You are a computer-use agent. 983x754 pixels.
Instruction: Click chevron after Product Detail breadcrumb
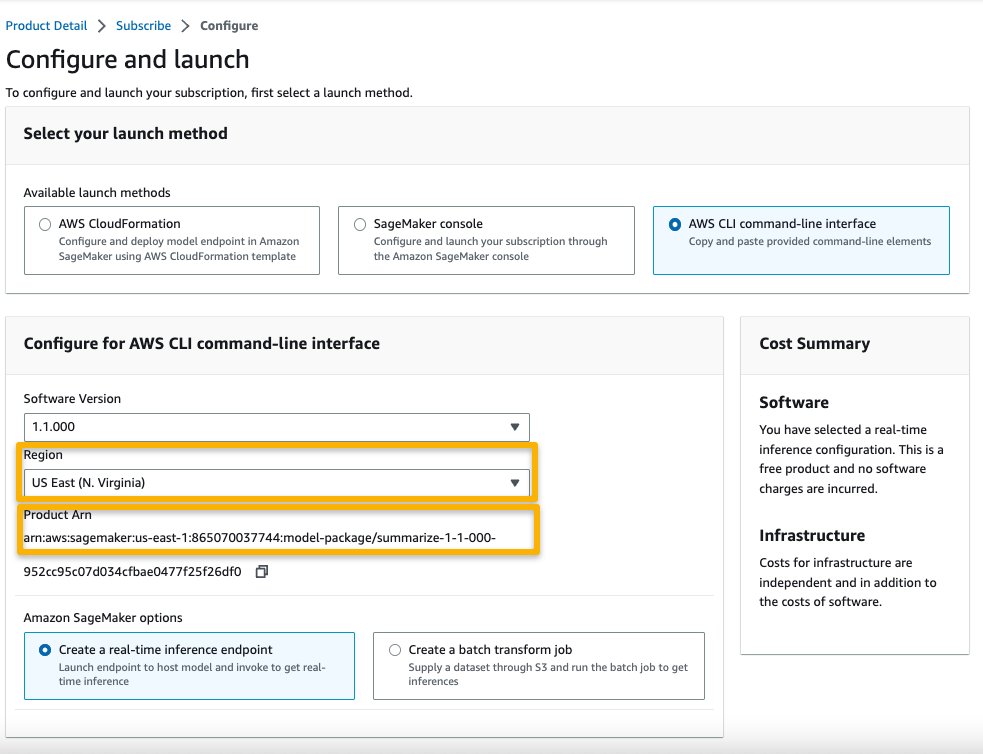pyautogui.click(x=102, y=26)
